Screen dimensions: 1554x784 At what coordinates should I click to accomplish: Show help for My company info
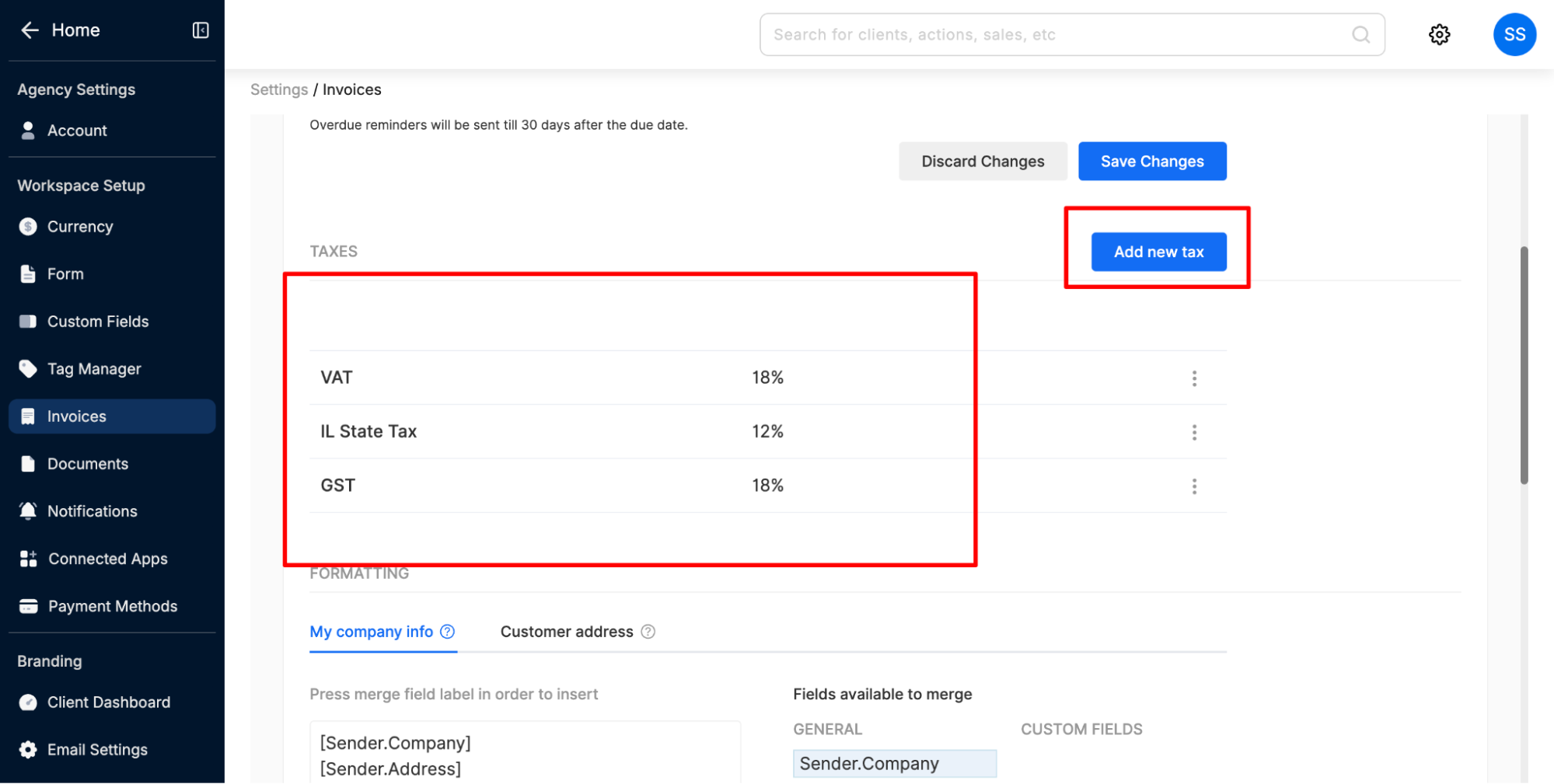pos(448,632)
